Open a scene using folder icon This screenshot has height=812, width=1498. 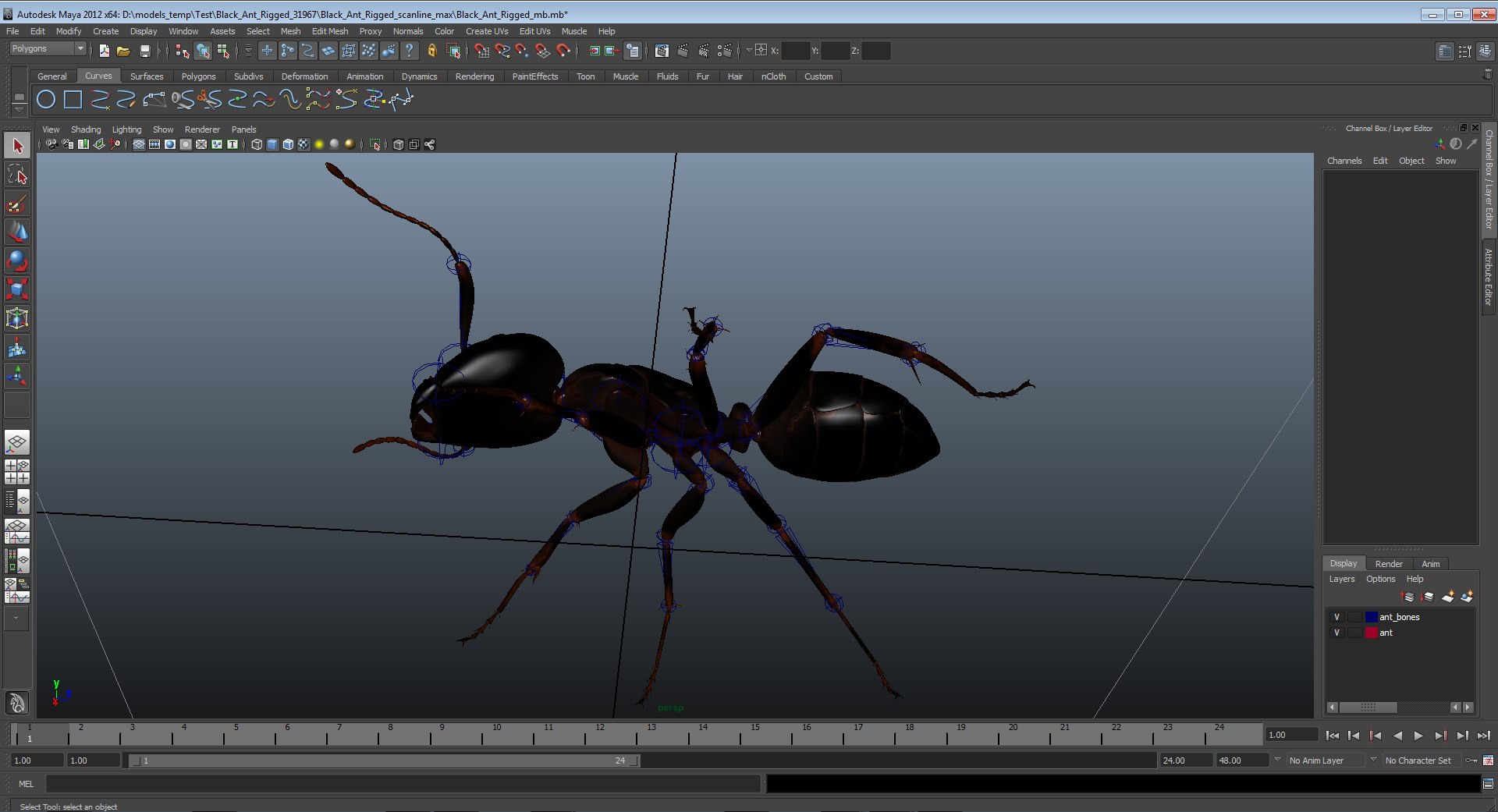pyautogui.click(x=123, y=51)
